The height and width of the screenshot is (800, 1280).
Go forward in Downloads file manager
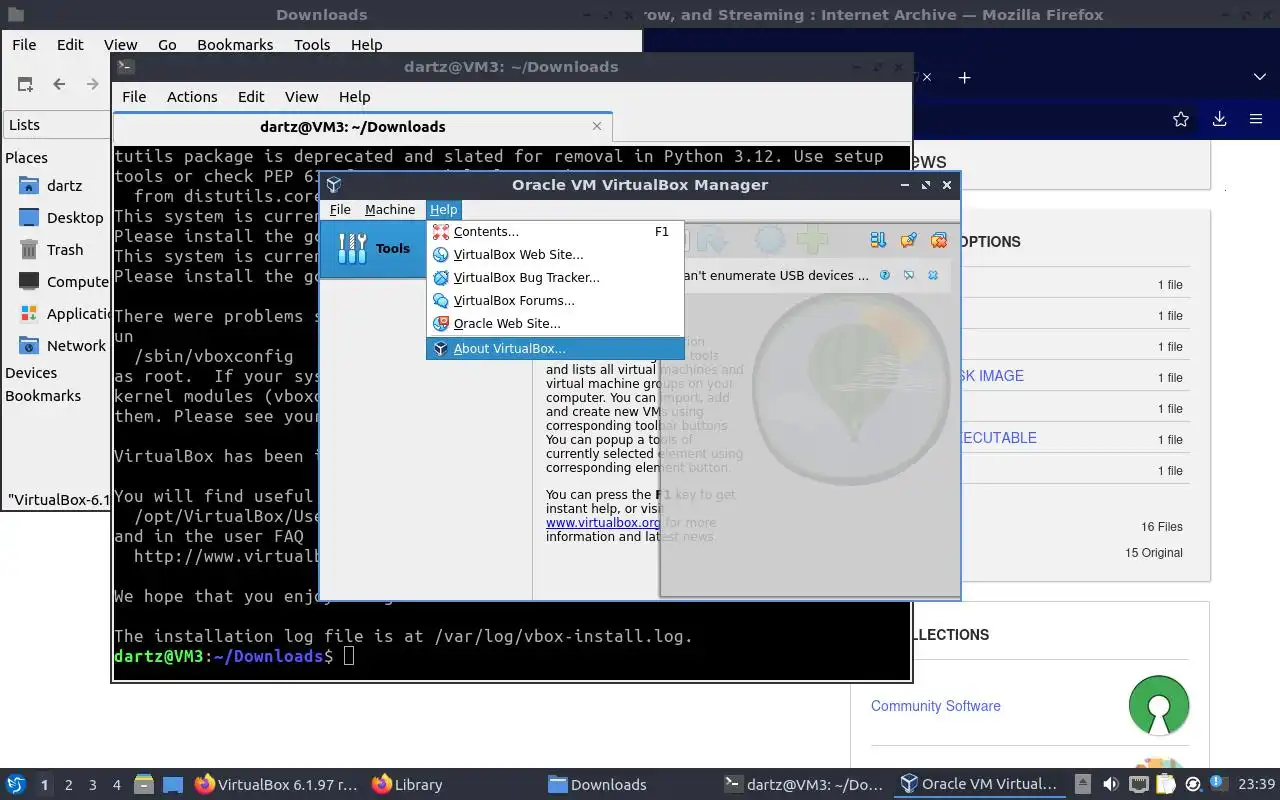pos(93,84)
